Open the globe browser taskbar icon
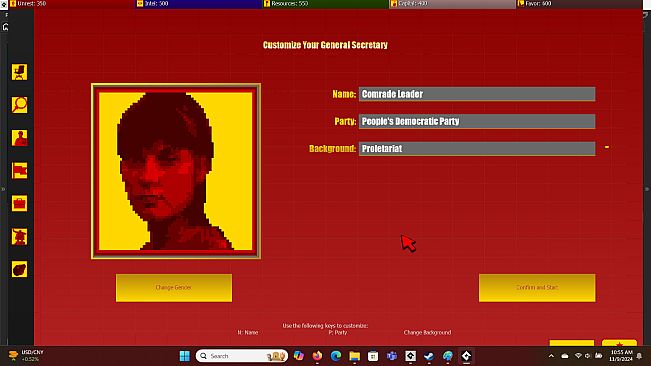The height and width of the screenshot is (366, 651). pos(448,356)
